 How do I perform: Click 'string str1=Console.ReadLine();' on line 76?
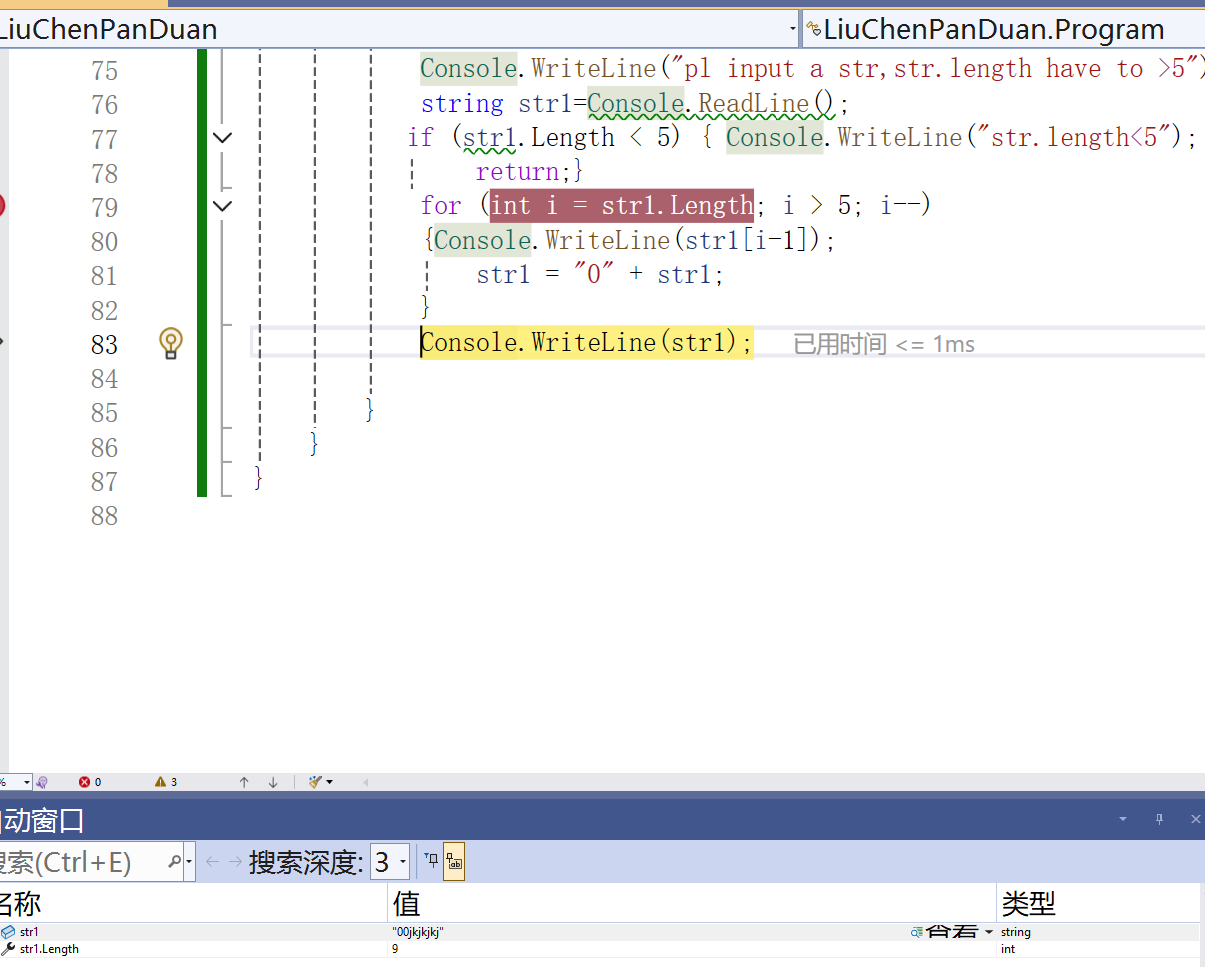pyautogui.click(x=634, y=103)
